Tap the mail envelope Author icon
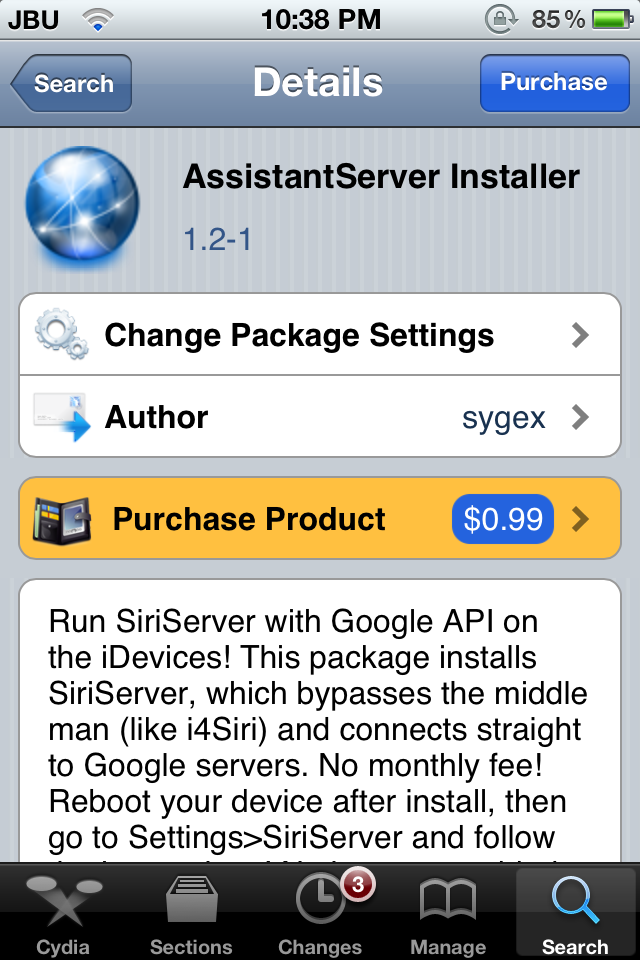This screenshot has width=640, height=960. click(x=61, y=417)
